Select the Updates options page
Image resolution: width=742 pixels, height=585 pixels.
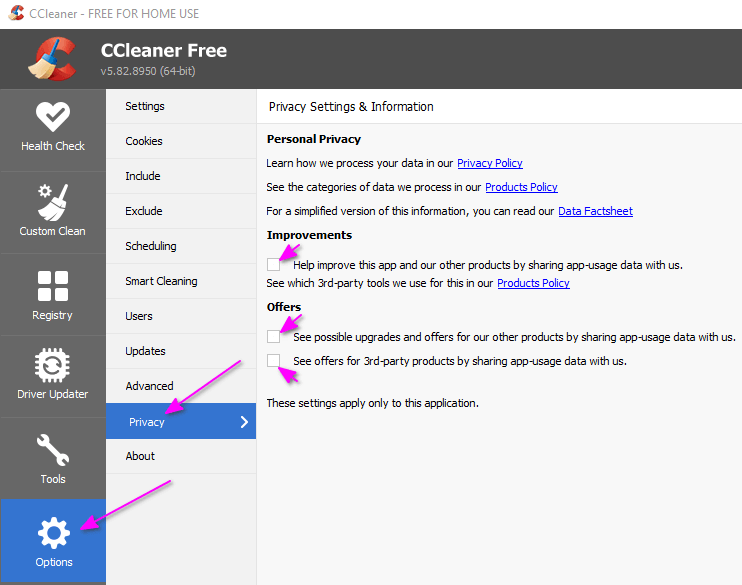click(x=181, y=351)
